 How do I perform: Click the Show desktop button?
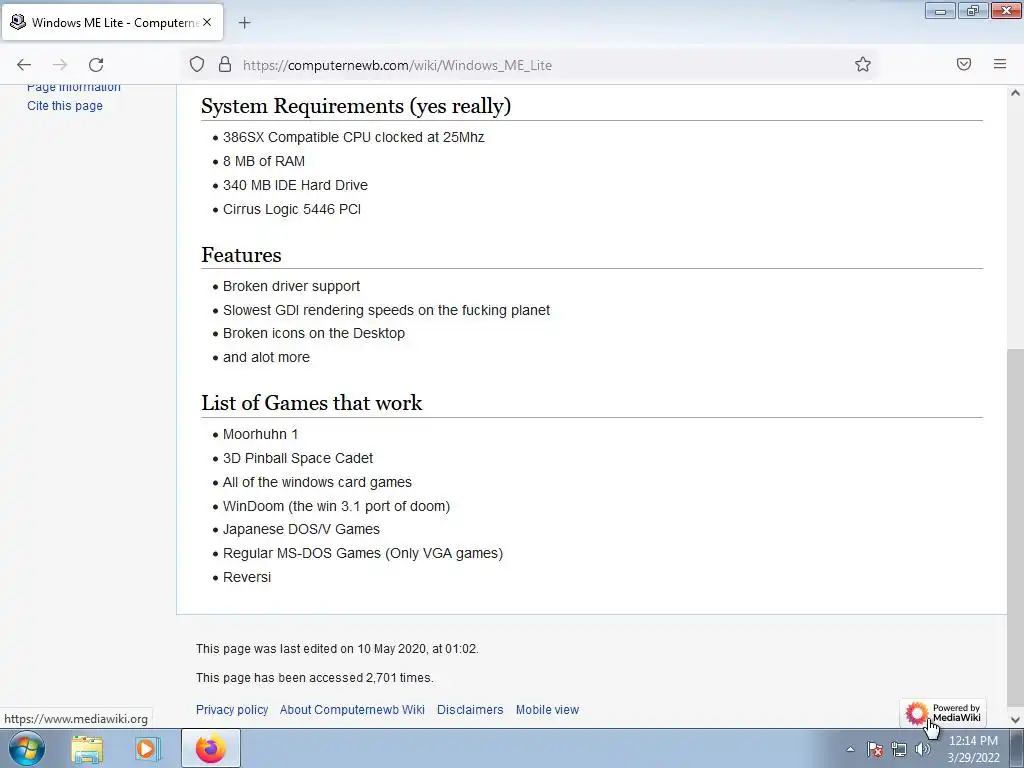click(x=1017, y=749)
